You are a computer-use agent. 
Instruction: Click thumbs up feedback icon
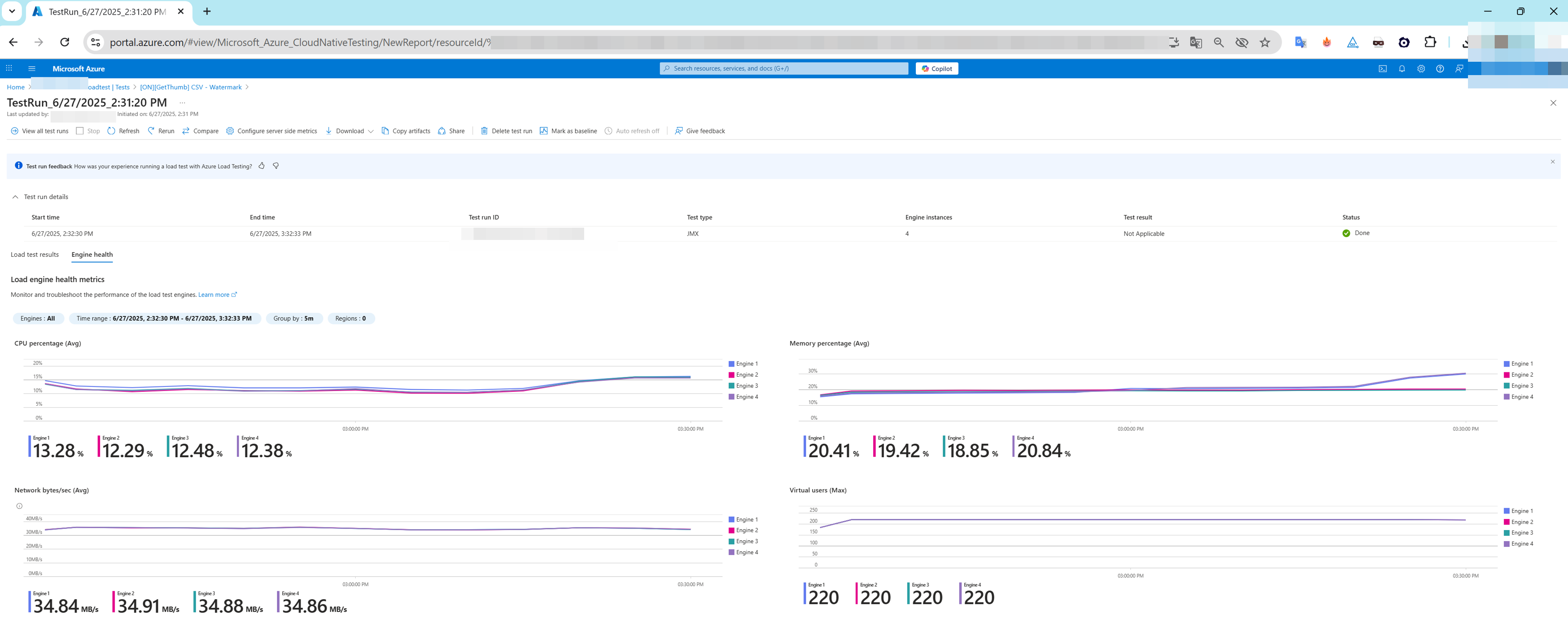pyautogui.click(x=262, y=165)
